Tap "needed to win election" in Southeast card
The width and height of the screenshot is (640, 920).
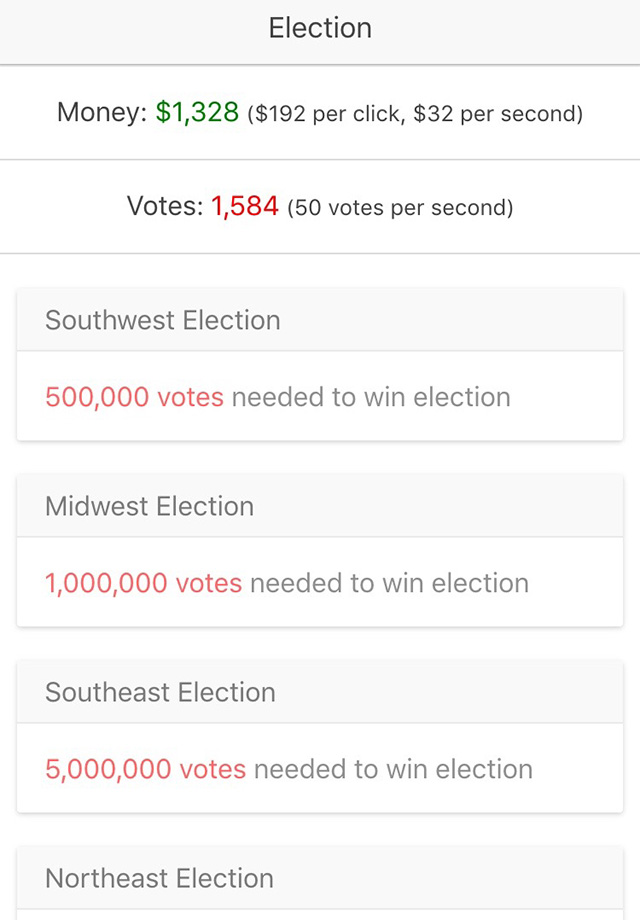tap(393, 769)
